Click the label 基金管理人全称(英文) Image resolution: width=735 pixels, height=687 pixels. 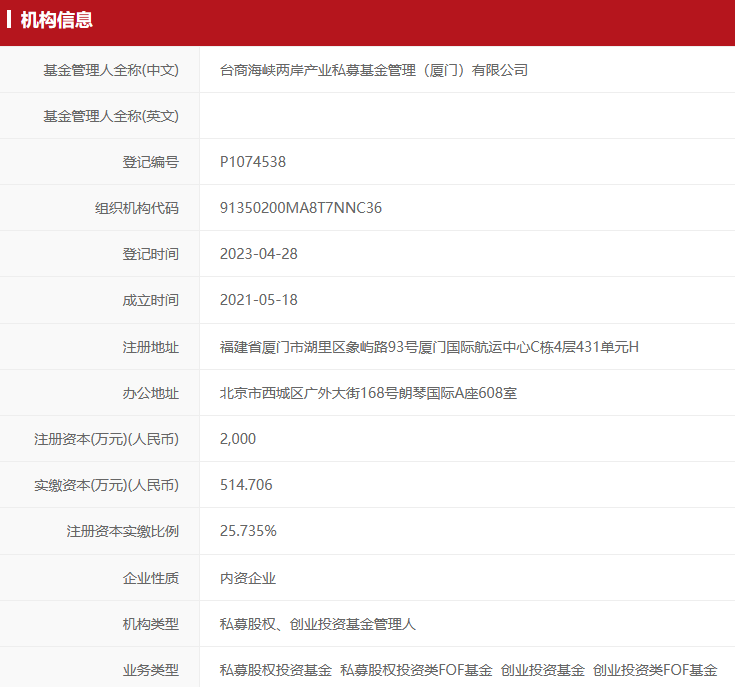(x=111, y=116)
